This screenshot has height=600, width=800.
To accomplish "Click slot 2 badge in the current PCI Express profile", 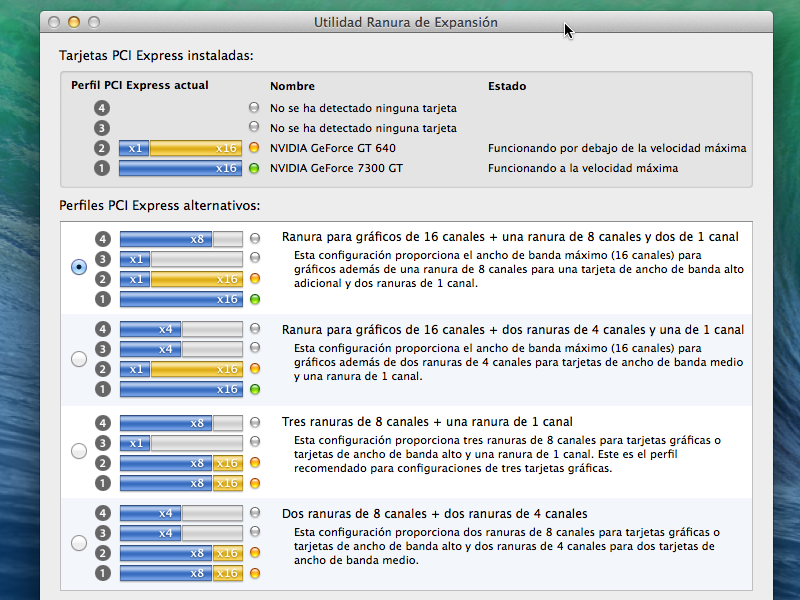I will pos(102,148).
